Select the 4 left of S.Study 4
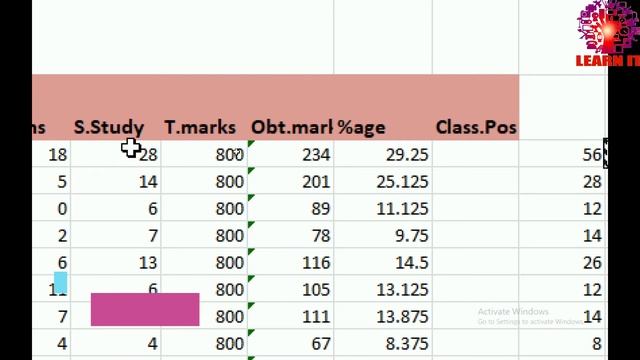This screenshot has width=640, height=360. (x=51, y=343)
